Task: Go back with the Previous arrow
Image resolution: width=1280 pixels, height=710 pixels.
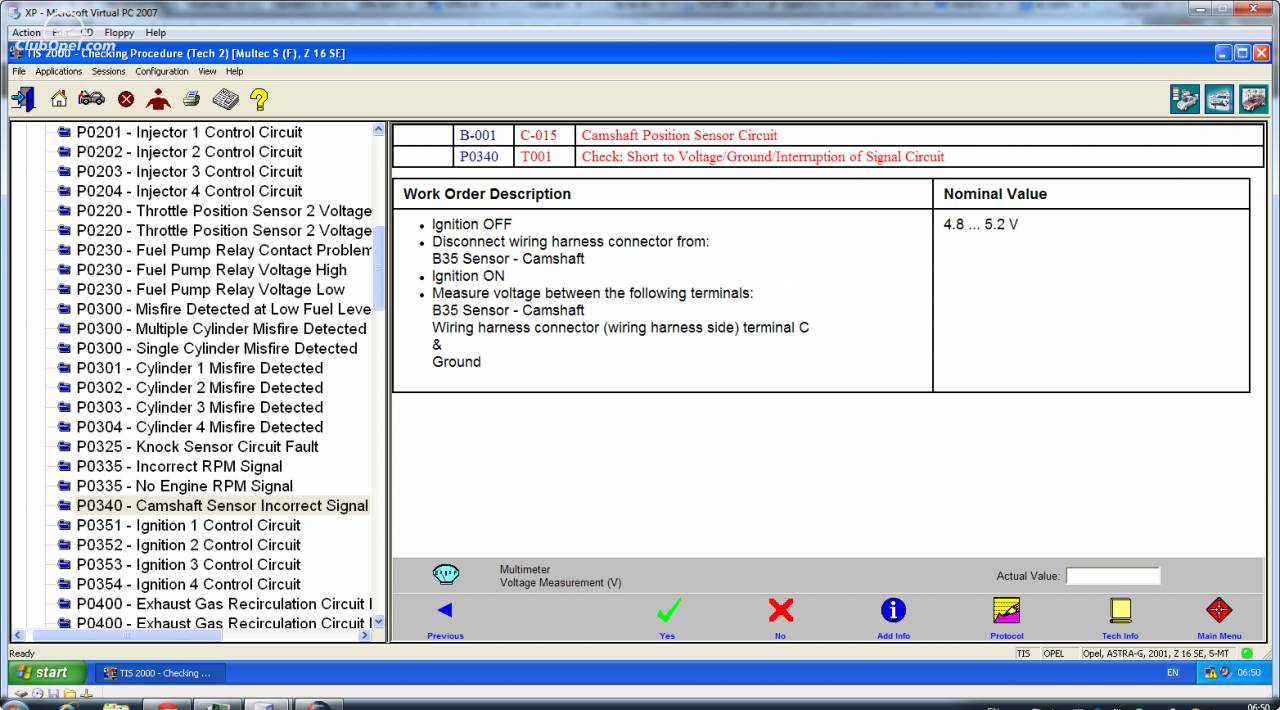Action: click(445, 610)
